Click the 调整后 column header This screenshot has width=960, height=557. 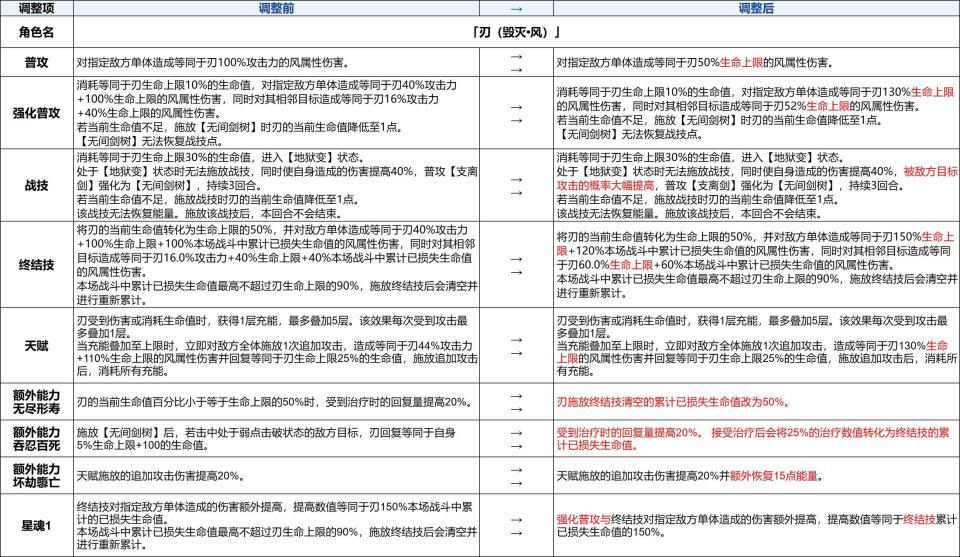(x=756, y=8)
